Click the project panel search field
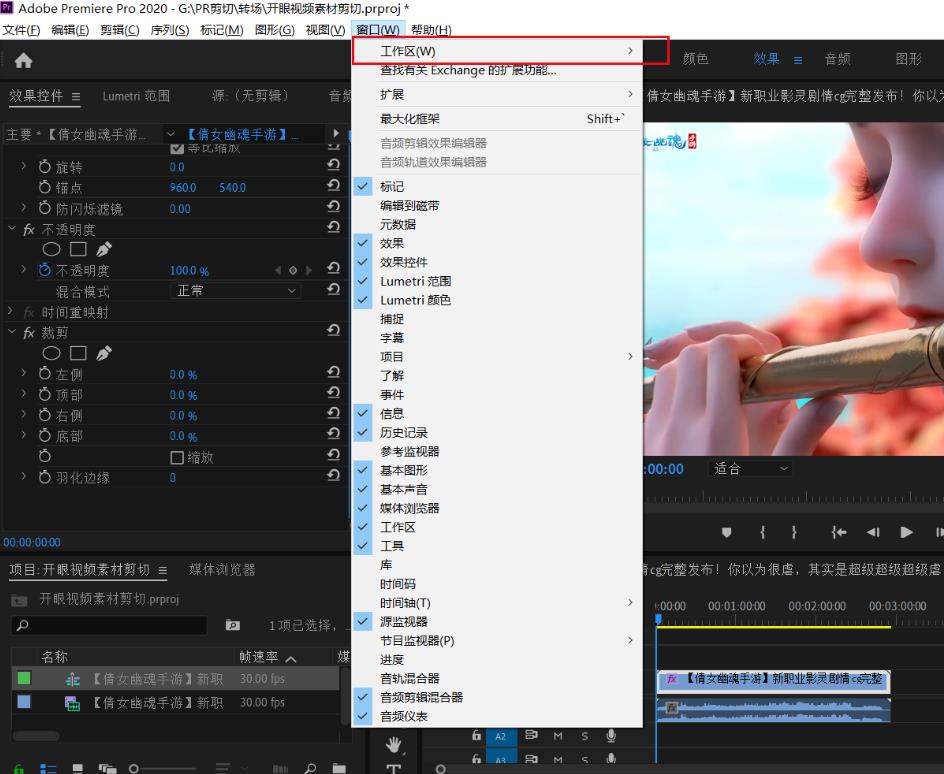The height and width of the screenshot is (774, 944). [x=110, y=625]
